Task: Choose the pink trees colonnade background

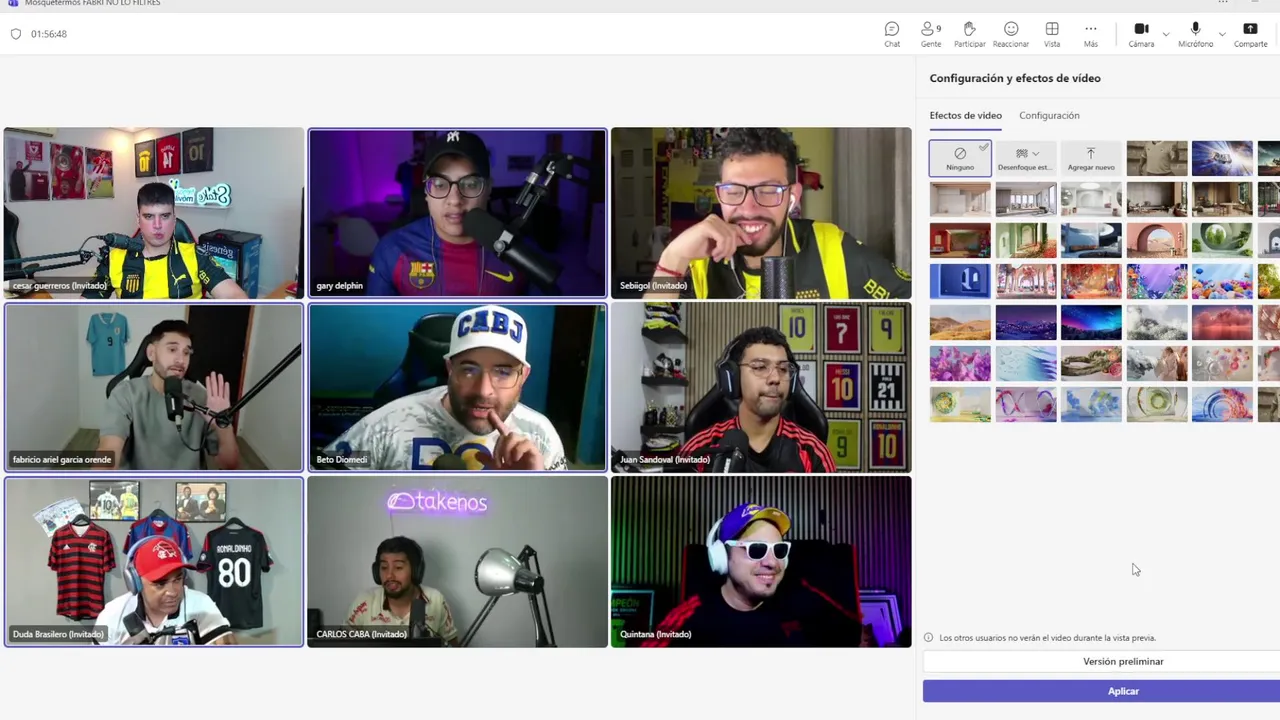Action: (x=1025, y=281)
